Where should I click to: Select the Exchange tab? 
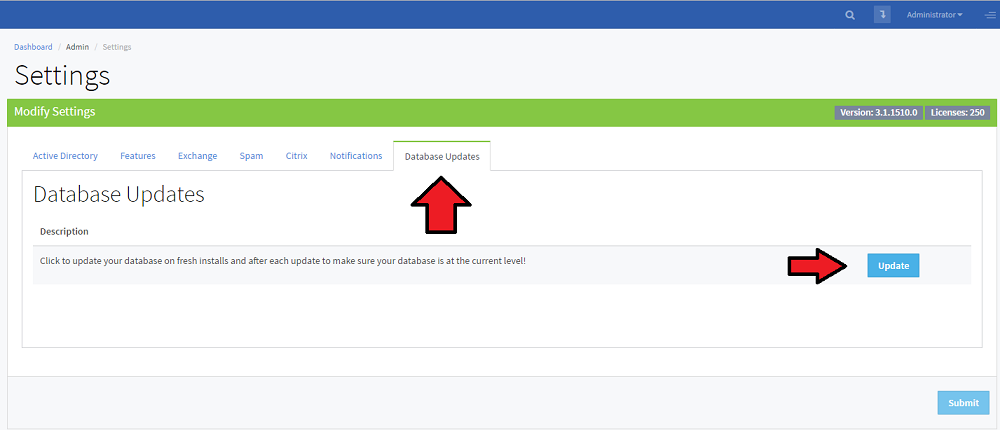(198, 156)
